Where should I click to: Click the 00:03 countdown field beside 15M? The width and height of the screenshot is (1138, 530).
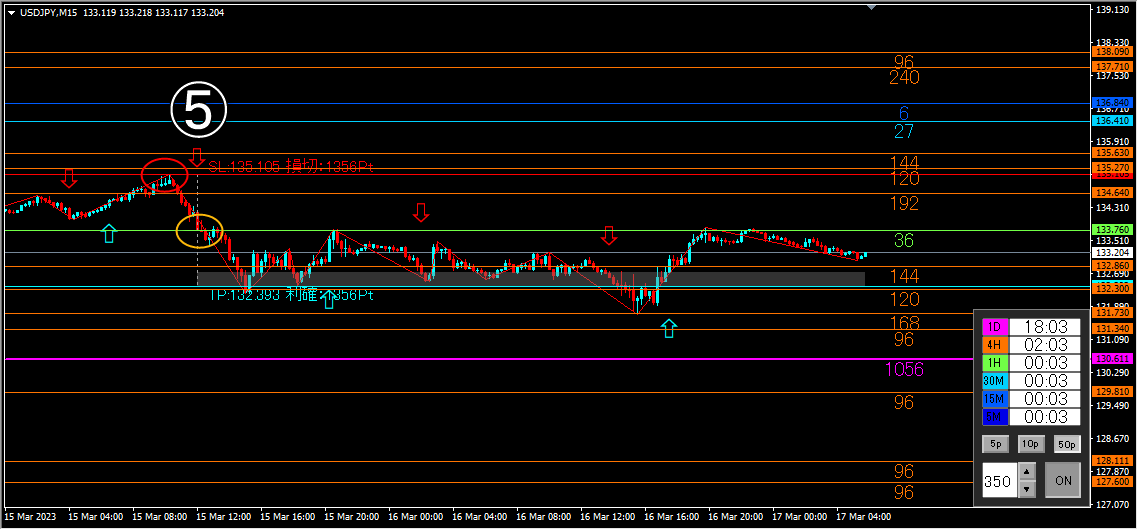pyautogui.click(x=1044, y=399)
